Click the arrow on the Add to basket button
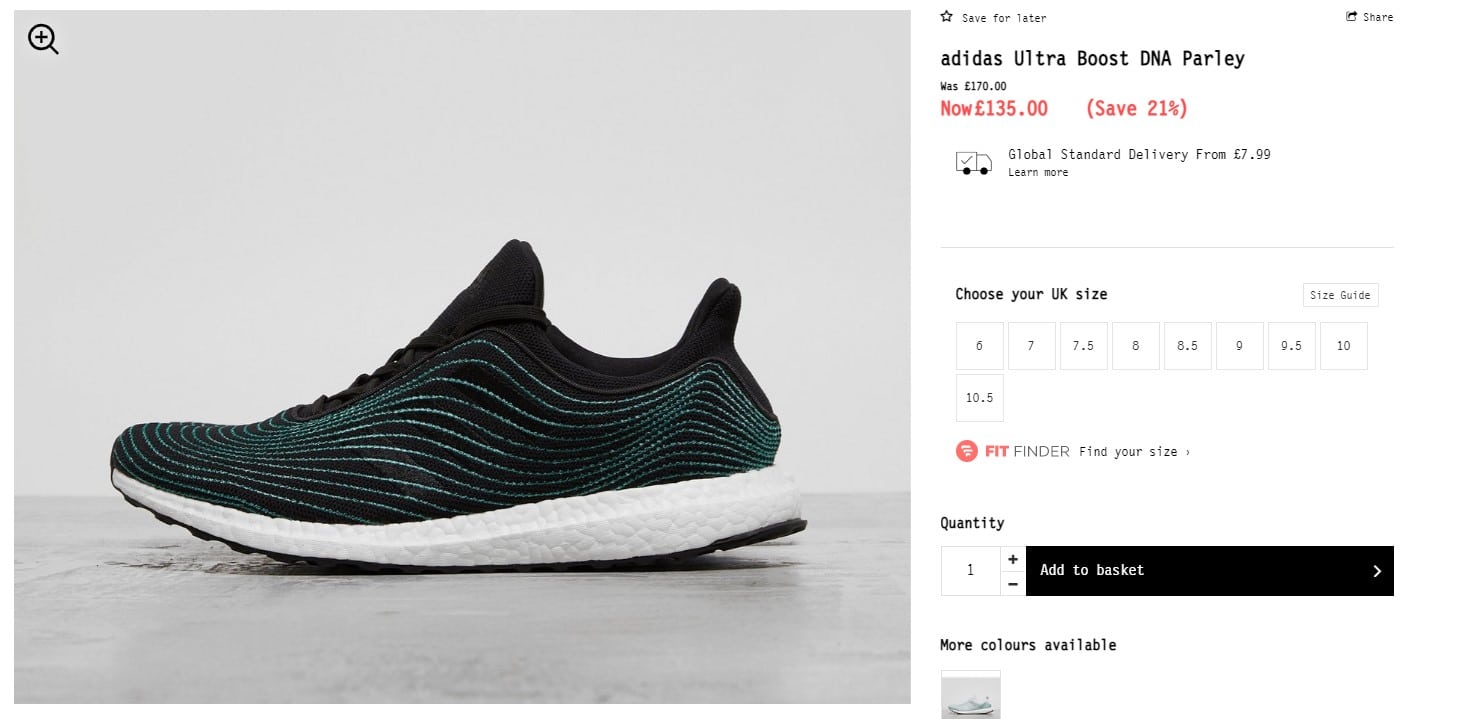The image size is (1483, 719). pyautogui.click(x=1376, y=571)
